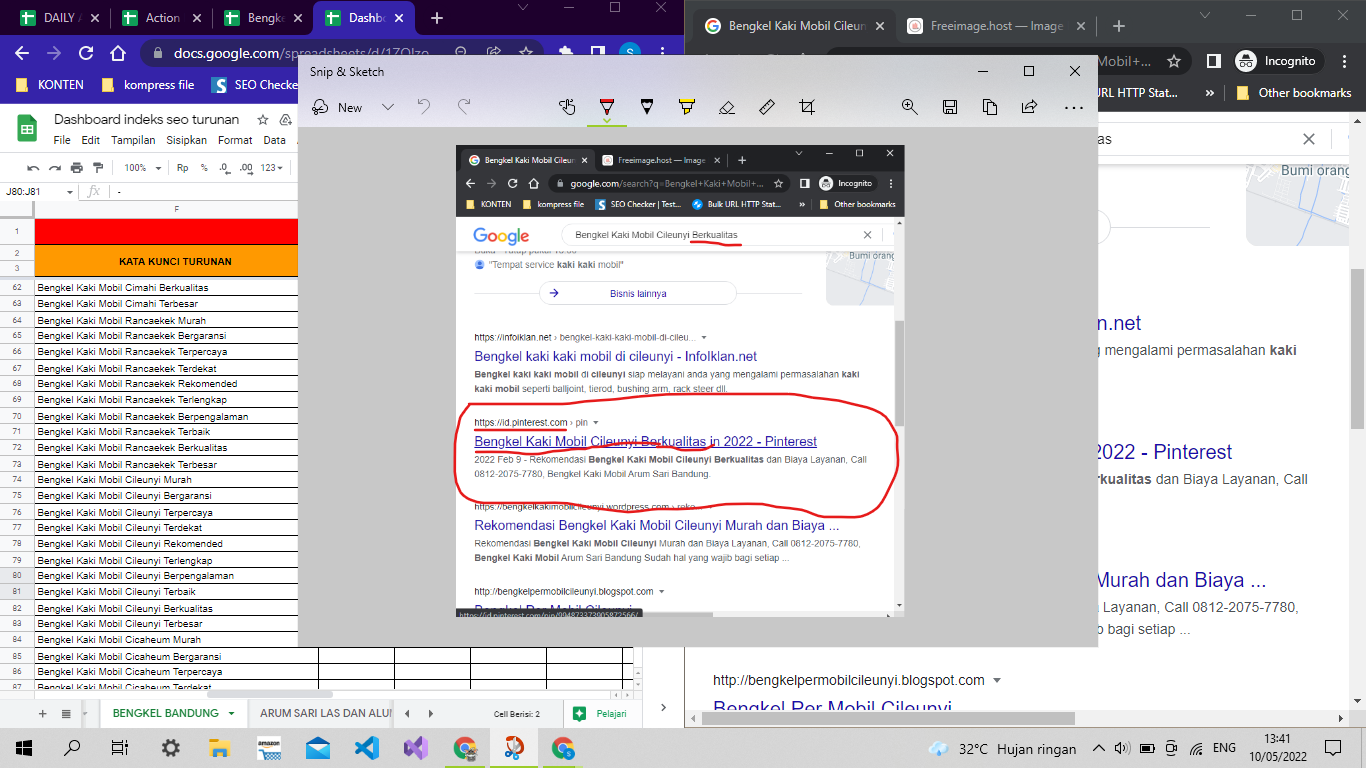Image resolution: width=1366 pixels, height=768 pixels.
Task: Open the BENGKEL BANDUNG sheet tab dropdown arrow
Action: tap(232, 714)
